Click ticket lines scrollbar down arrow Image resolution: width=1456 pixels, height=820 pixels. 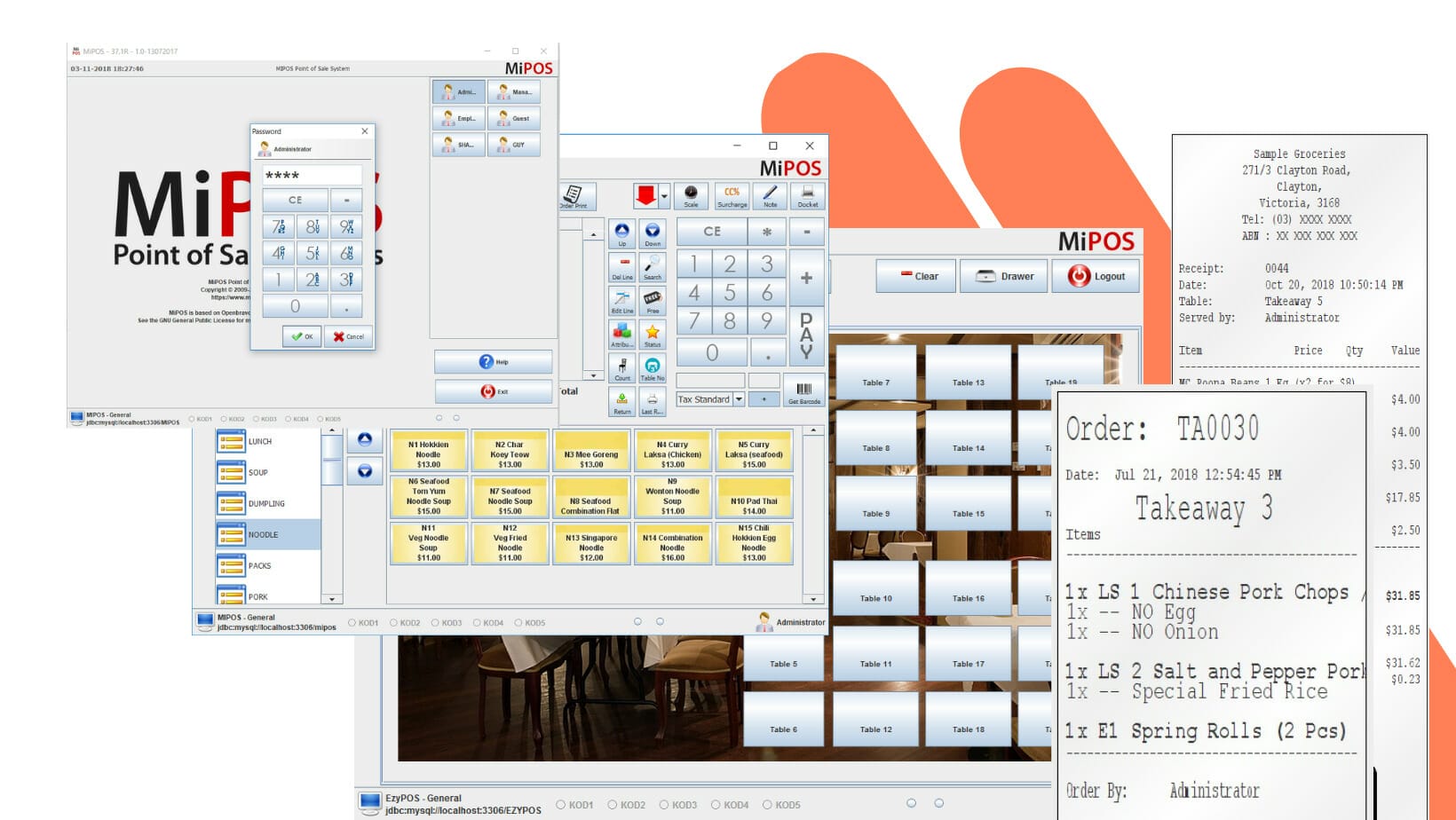(593, 376)
